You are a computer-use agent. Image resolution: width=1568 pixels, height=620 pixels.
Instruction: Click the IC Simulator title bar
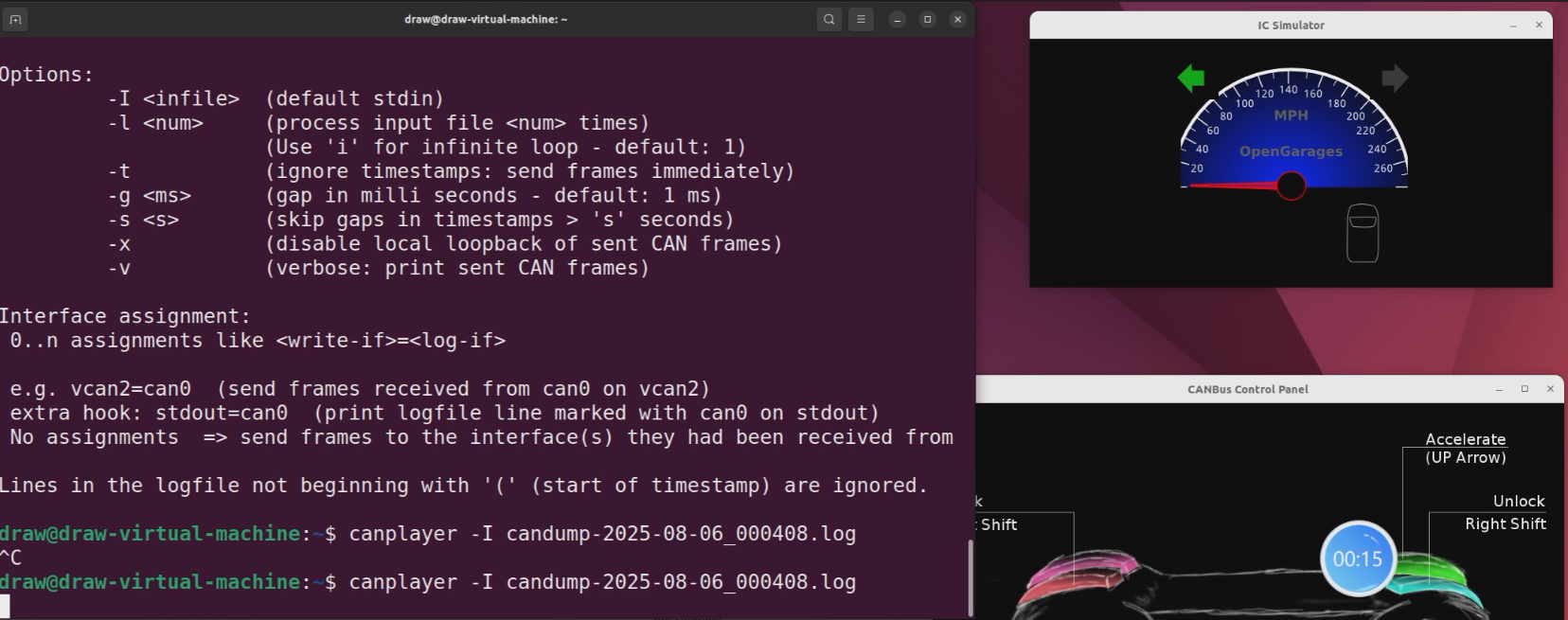tap(1291, 26)
